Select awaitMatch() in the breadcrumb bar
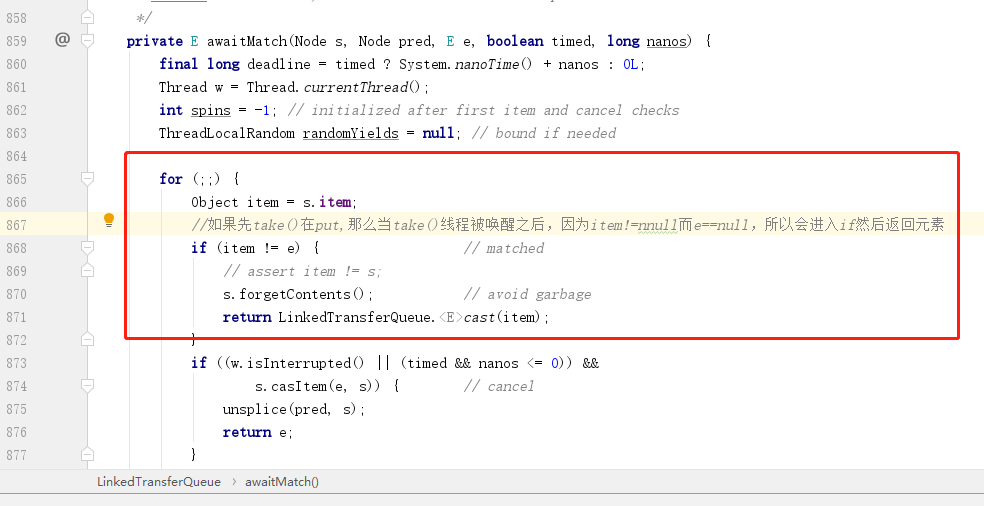The height and width of the screenshot is (506, 984). click(282, 482)
